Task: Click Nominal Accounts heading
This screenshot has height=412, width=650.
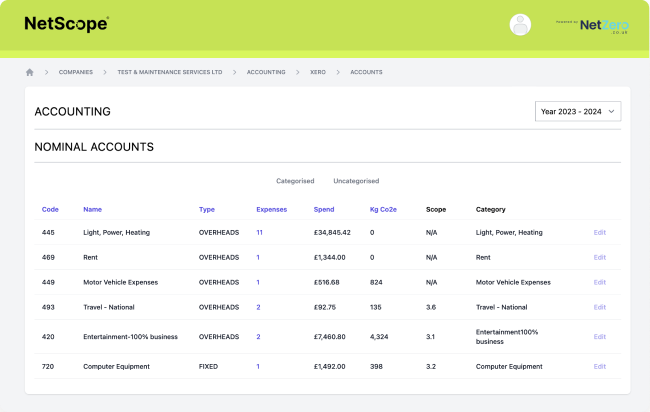Action: pyautogui.click(x=94, y=147)
